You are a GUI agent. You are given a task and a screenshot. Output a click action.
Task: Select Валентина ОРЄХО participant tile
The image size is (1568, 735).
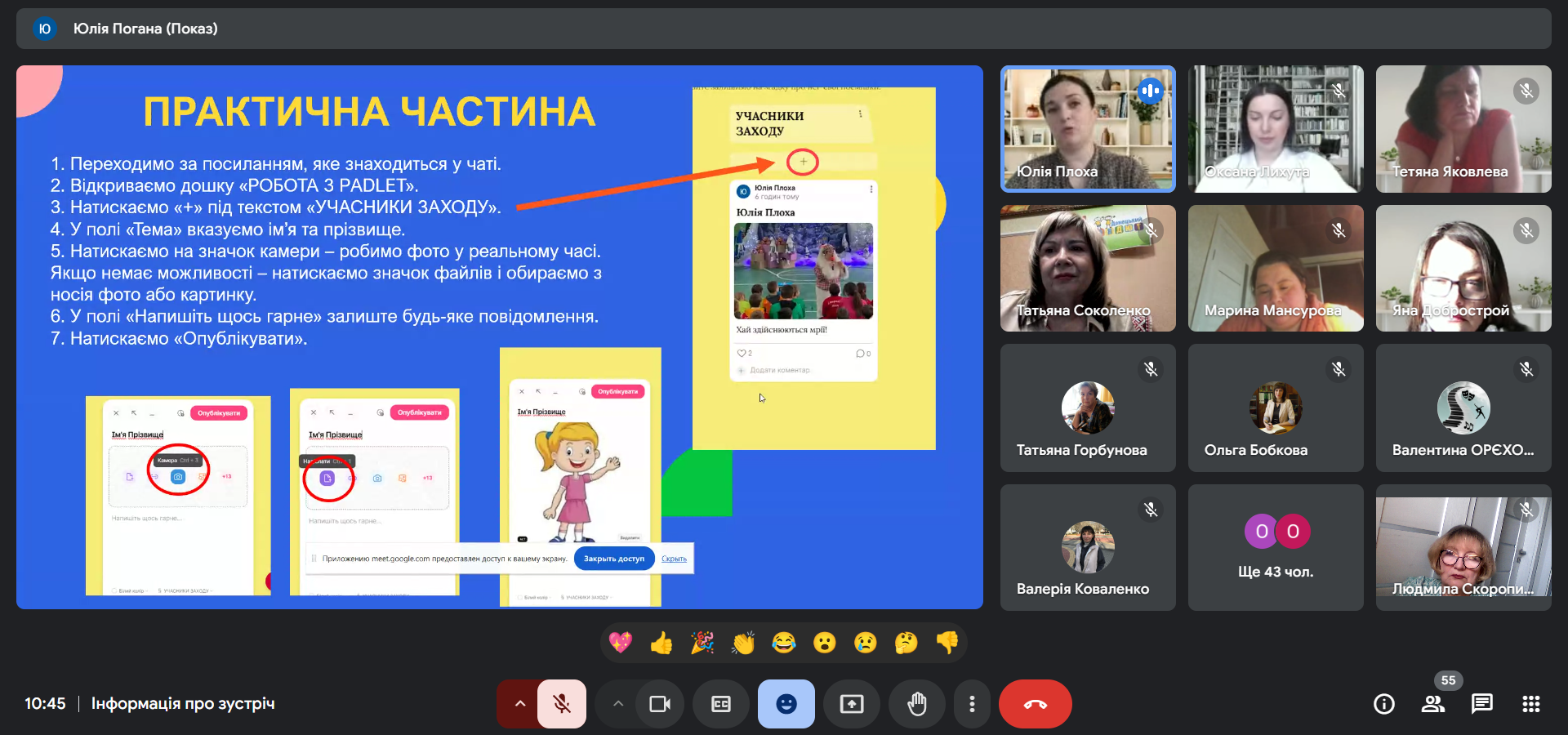click(x=1463, y=408)
